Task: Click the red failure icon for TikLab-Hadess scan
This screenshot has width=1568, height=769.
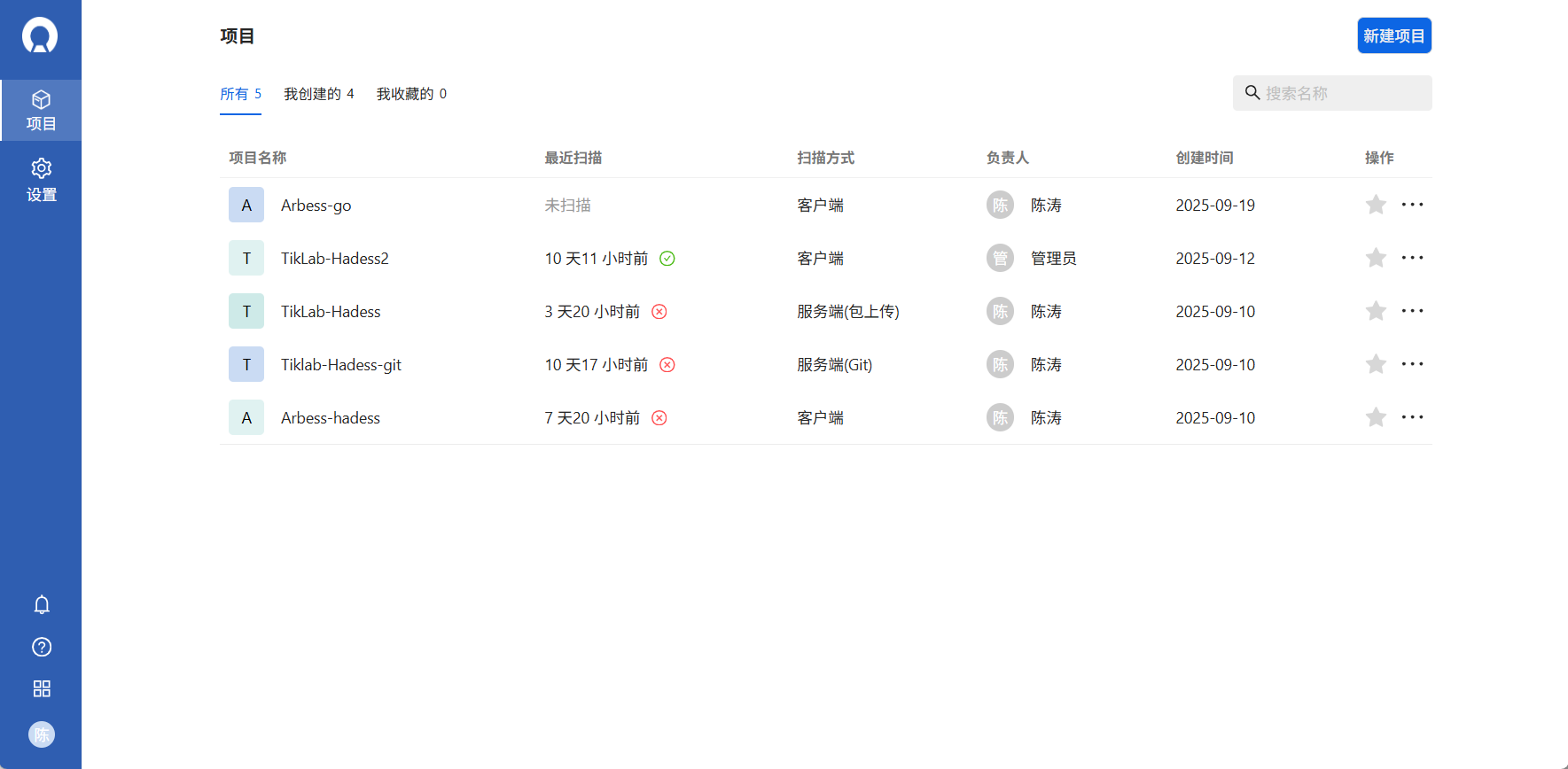Action: [x=658, y=311]
